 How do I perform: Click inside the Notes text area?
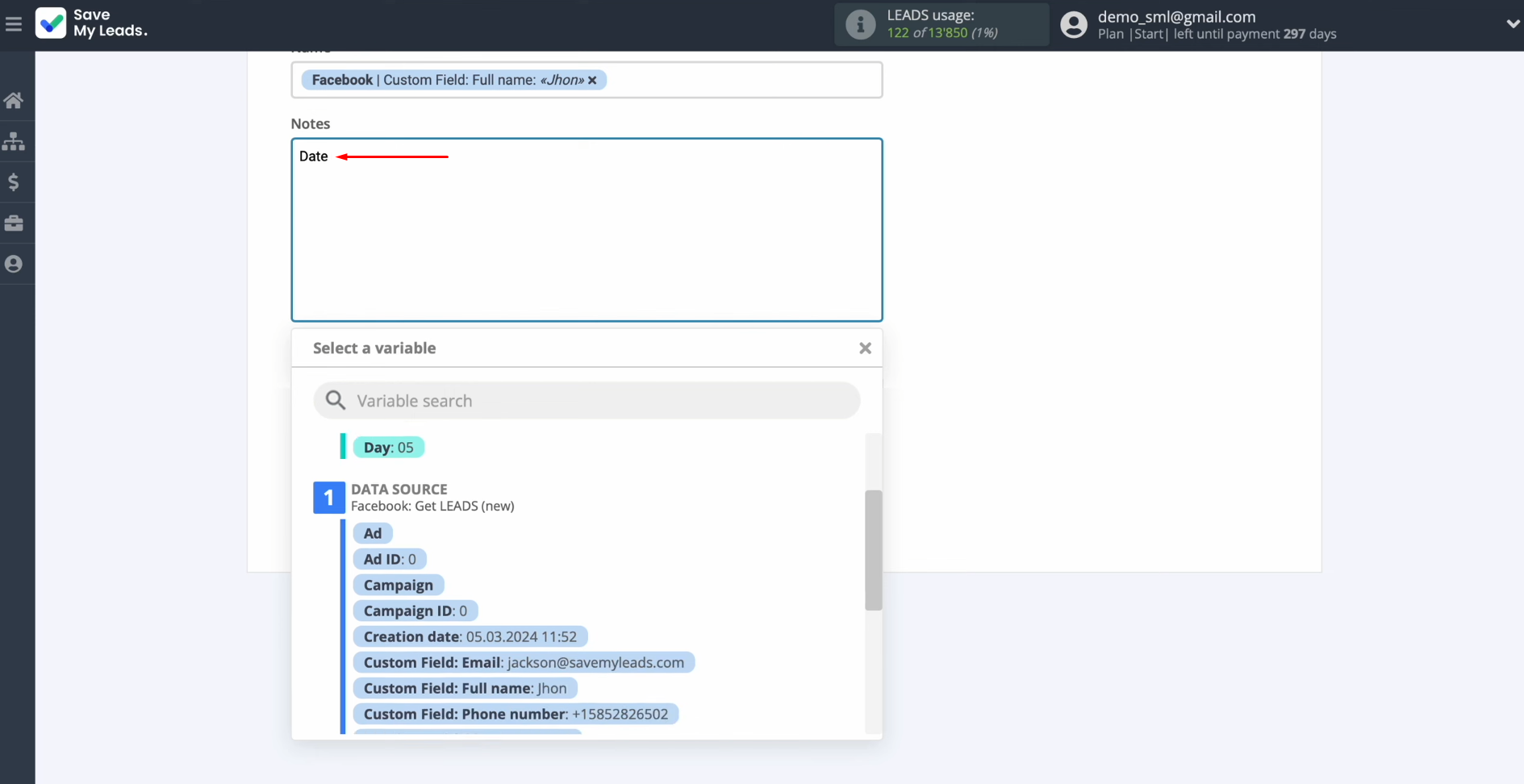click(x=587, y=230)
